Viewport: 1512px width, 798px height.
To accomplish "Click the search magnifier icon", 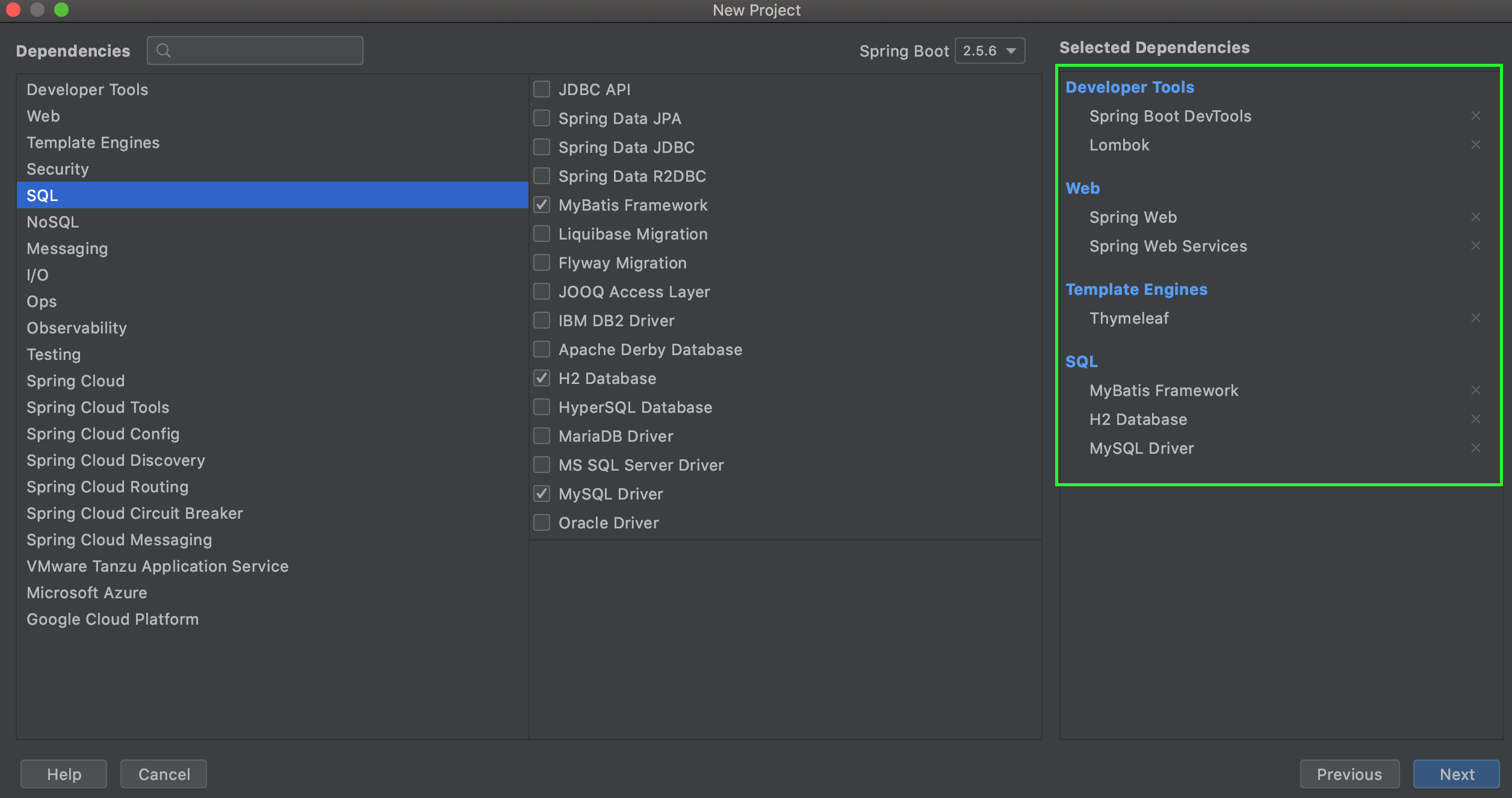I will click(163, 51).
